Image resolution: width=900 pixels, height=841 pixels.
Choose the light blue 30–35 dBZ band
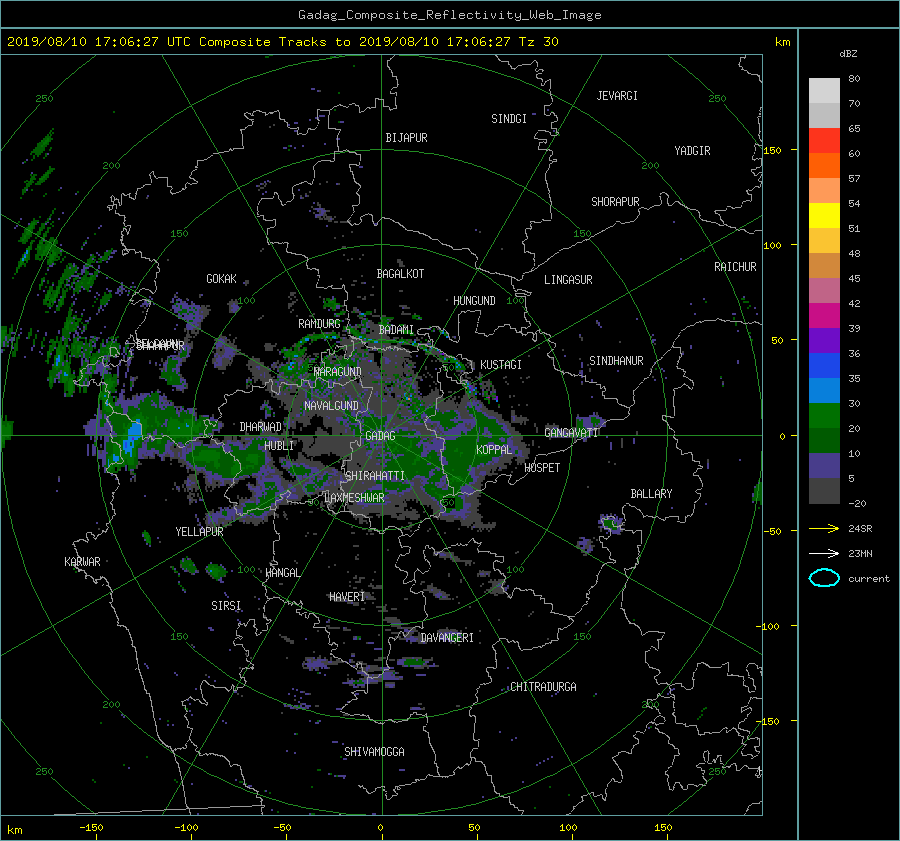pyautogui.click(x=824, y=390)
